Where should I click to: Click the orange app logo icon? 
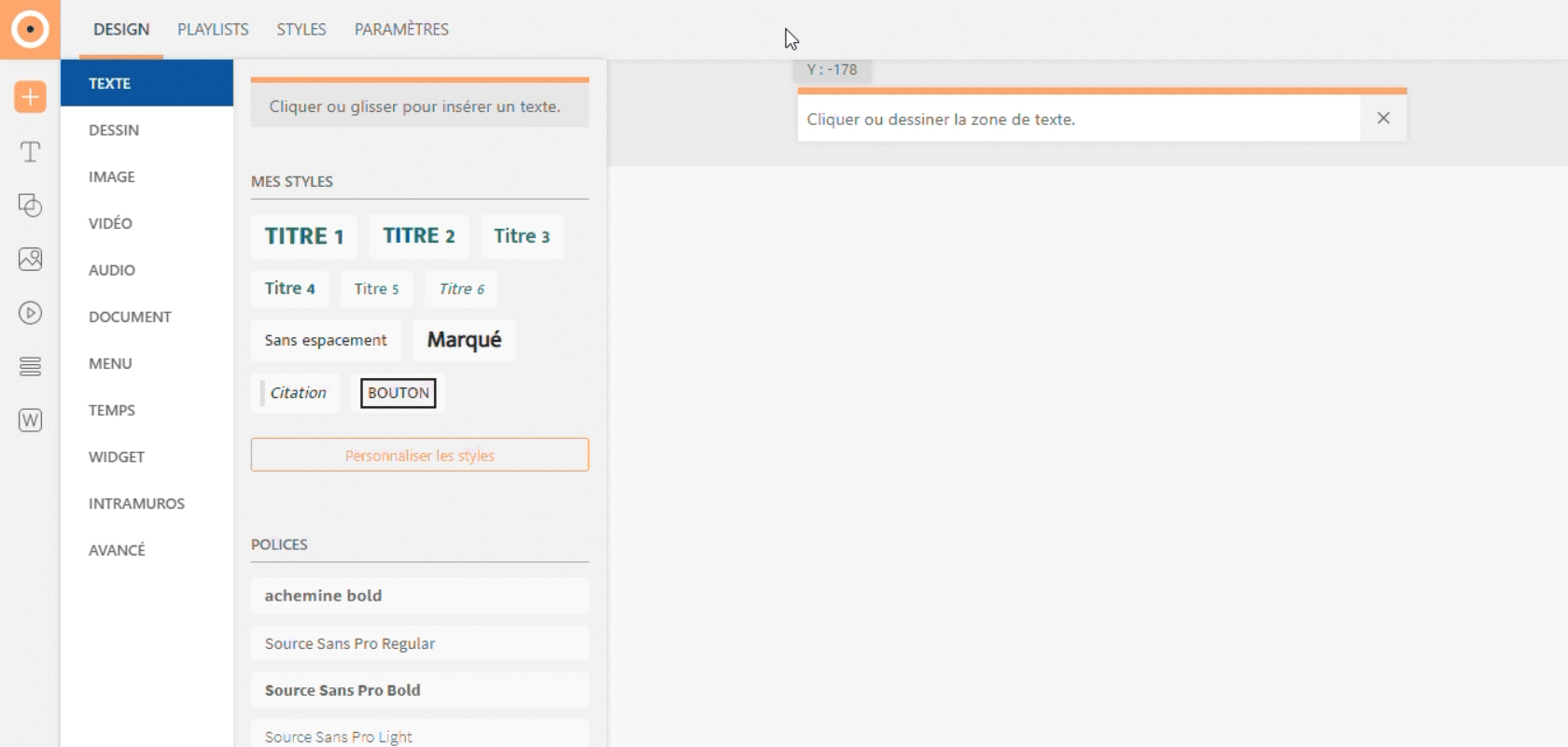30,29
